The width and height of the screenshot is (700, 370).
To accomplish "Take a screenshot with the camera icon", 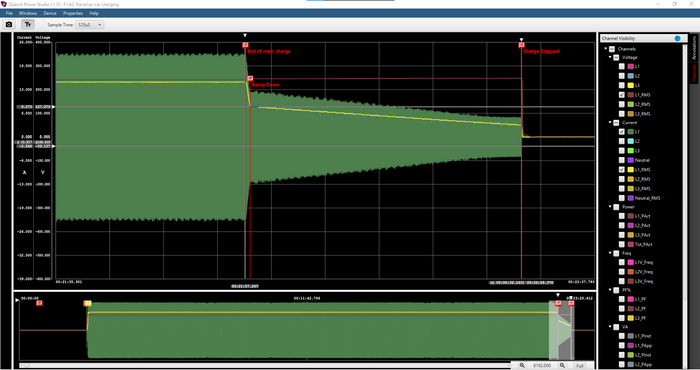I will point(8,25).
